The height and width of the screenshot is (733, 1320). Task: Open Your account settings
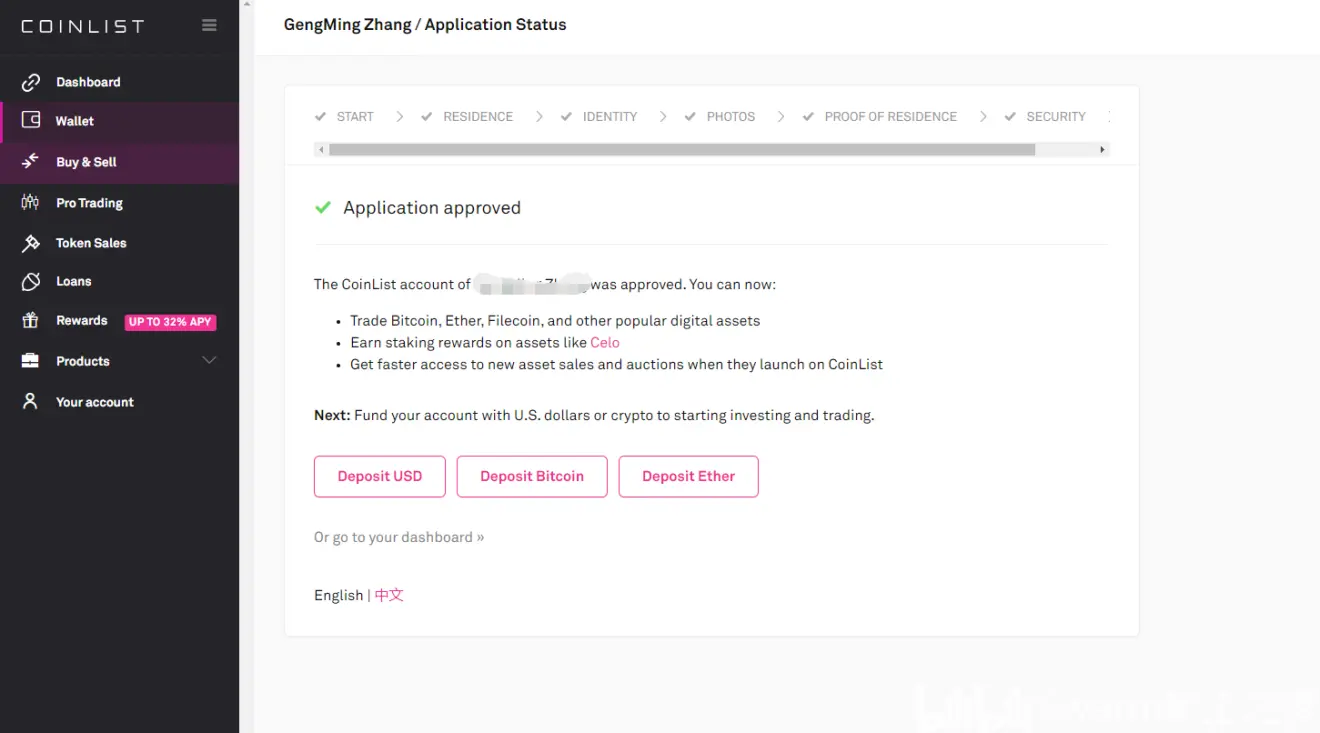tap(95, 402)
